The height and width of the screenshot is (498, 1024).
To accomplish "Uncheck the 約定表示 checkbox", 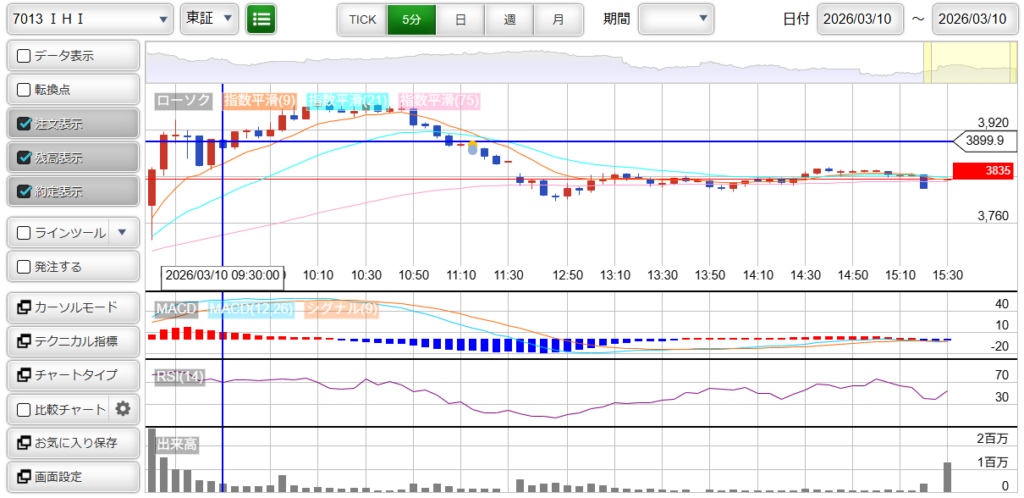I will point(24,191).
